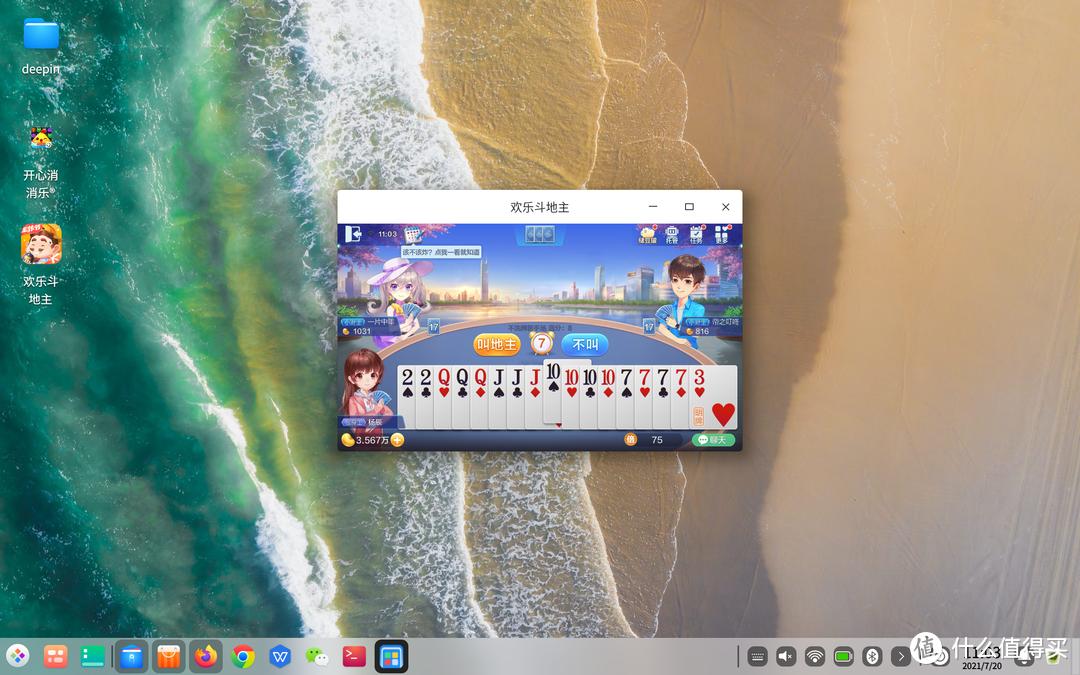
Task: Exit the game room via door icon
Action: point(353,233)
